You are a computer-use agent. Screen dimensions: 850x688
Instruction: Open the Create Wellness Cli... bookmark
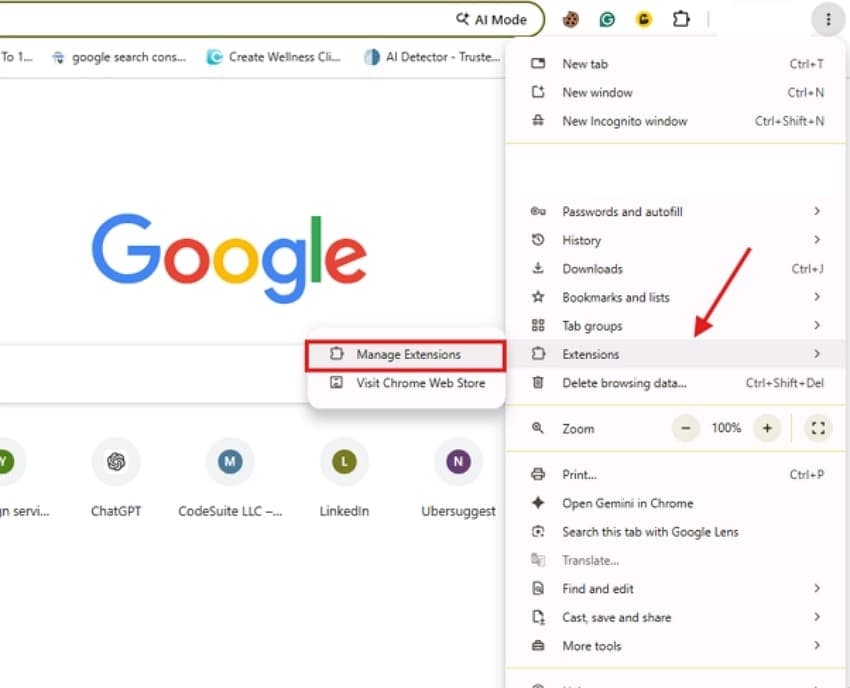274,57
